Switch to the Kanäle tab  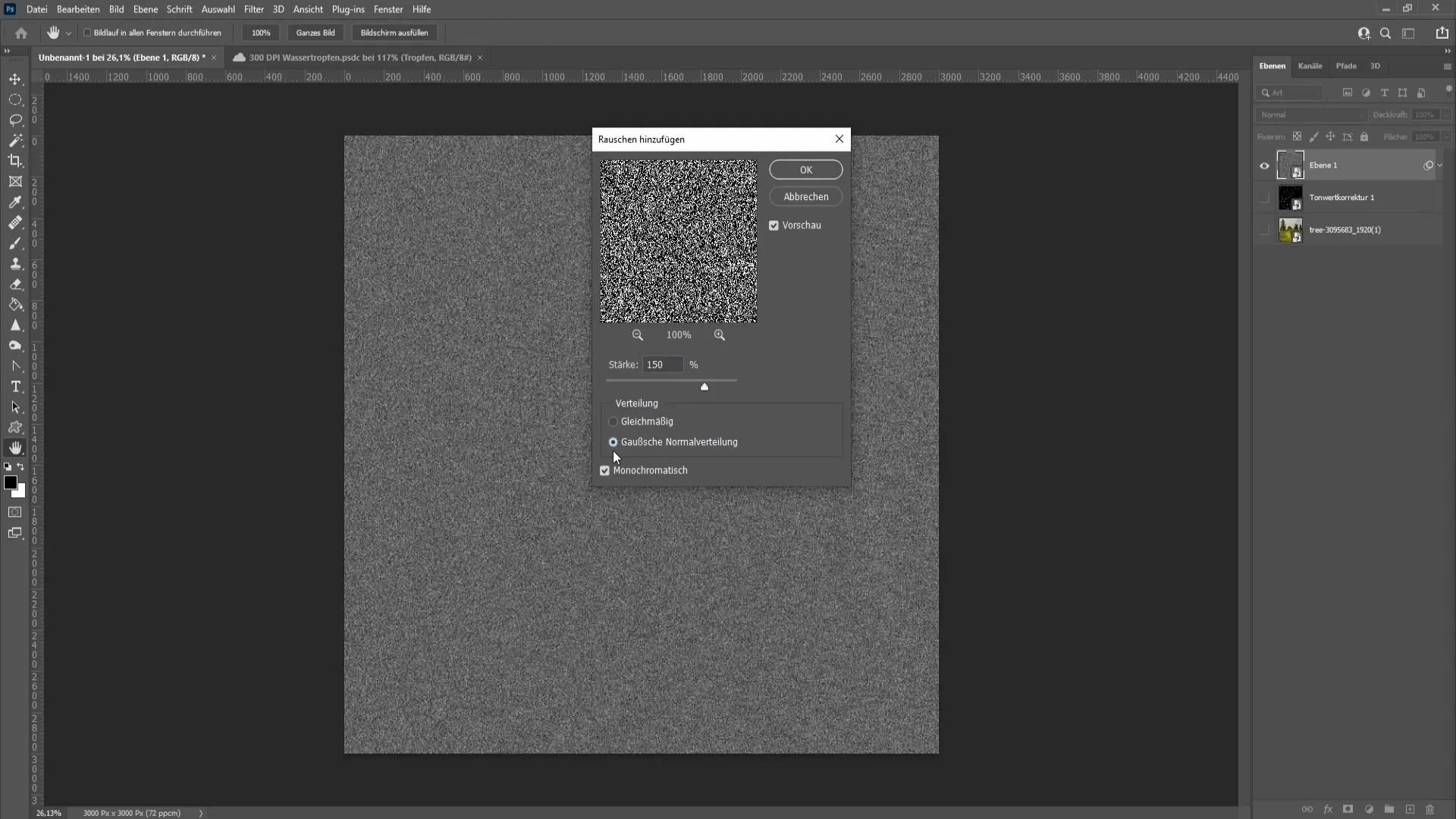click(1310, 66)
